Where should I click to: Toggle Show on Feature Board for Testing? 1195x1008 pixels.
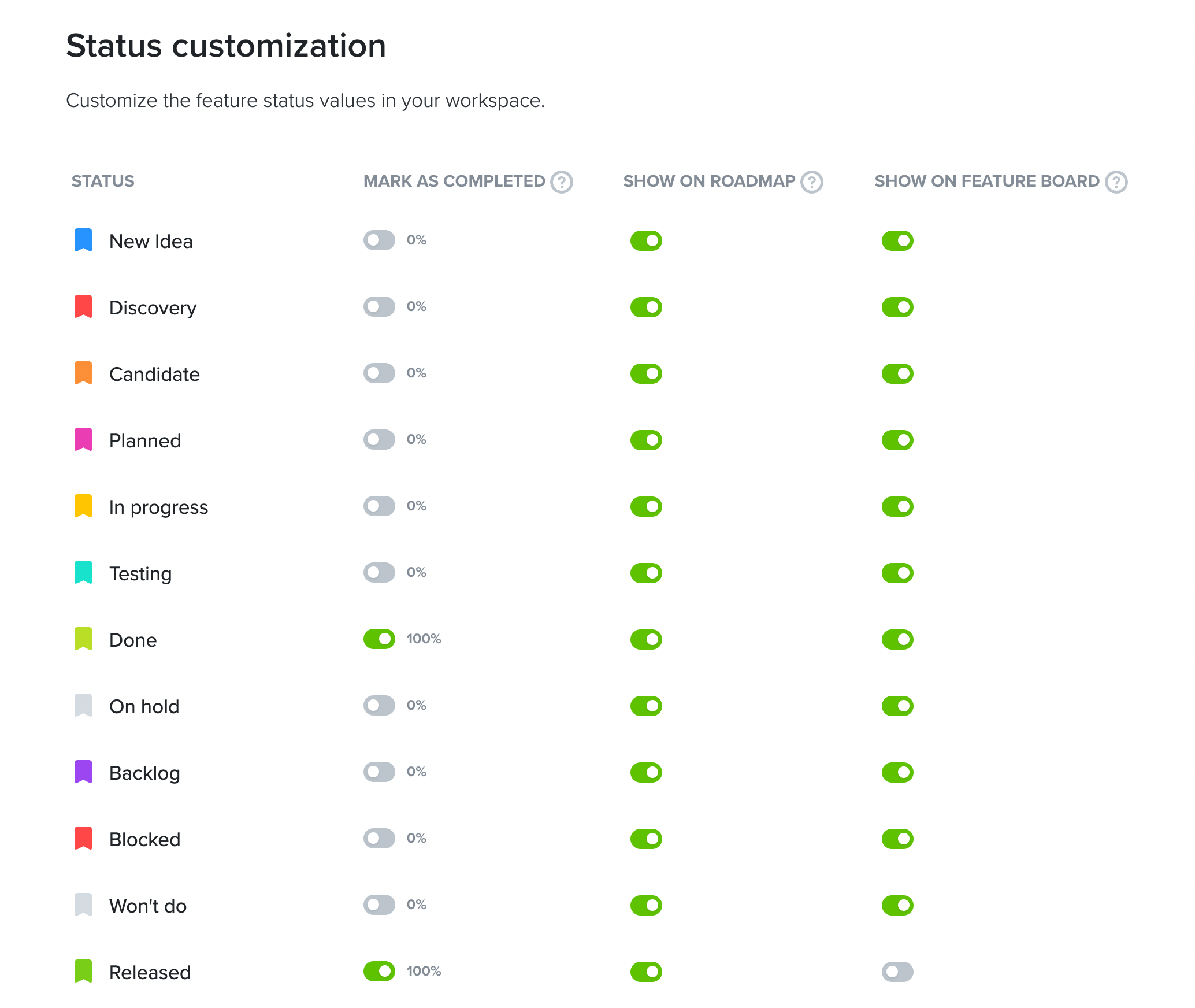pyautogui.click(x=897, y=573)
